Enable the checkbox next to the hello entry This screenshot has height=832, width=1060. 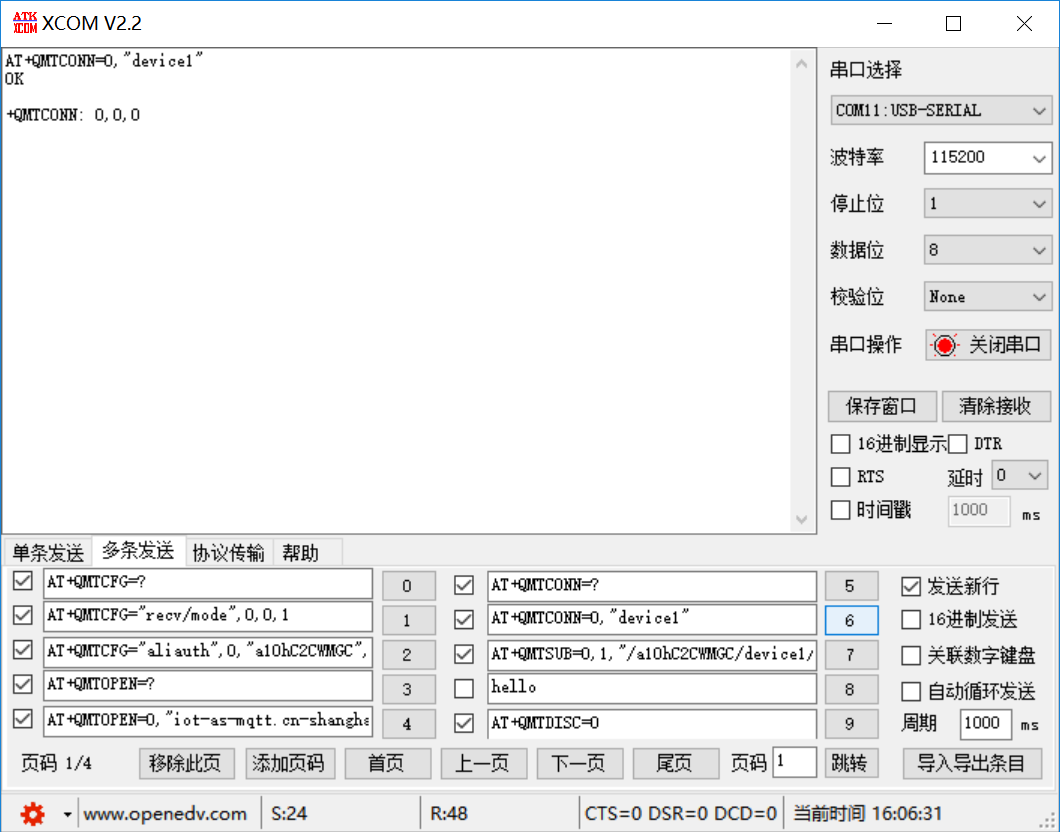[x=463, y=688]
